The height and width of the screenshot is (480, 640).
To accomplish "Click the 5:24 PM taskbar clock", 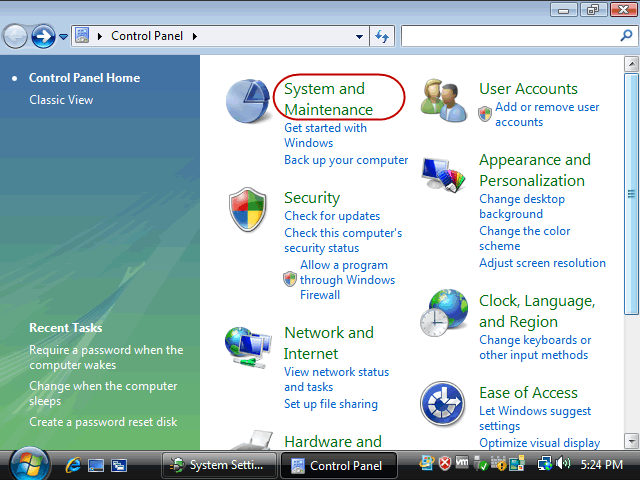I will click(x=601, y=464).
